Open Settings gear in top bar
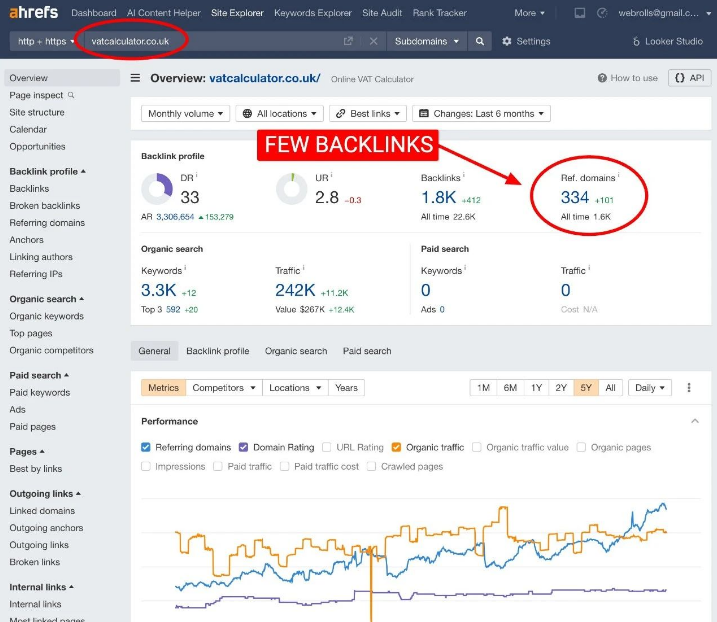 pyautogui.click(x=526, y=41)
